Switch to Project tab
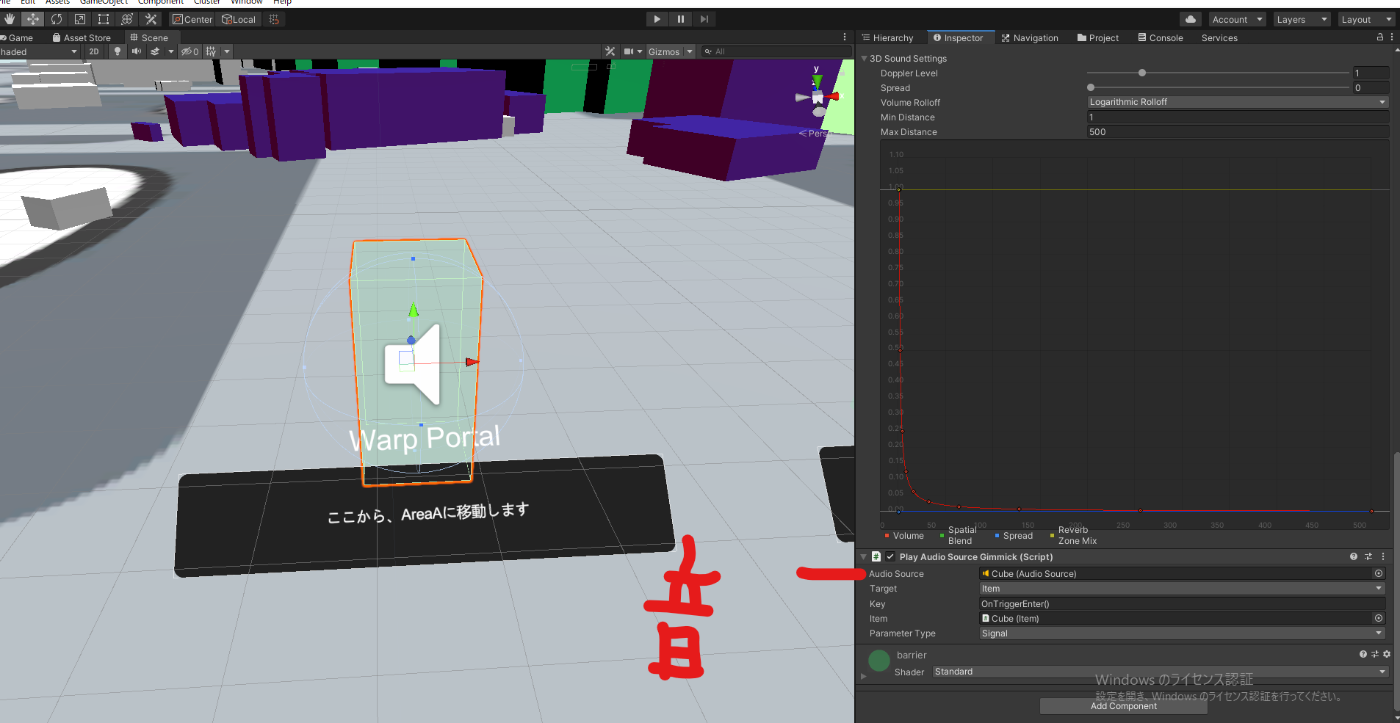Viewport: 1400px width, 723px height. 1098,38
